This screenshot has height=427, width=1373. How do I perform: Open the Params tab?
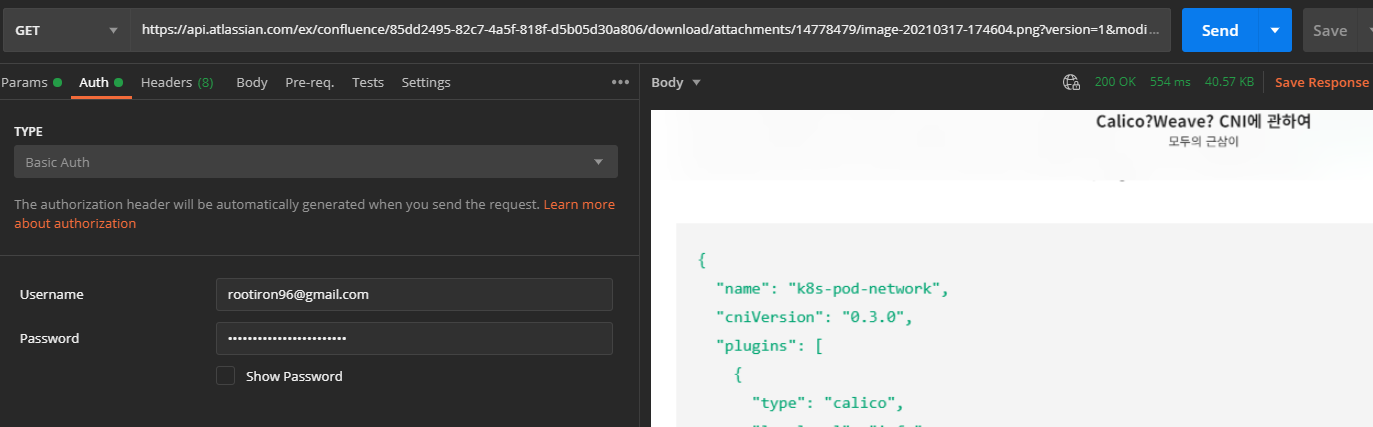point(31,82)
